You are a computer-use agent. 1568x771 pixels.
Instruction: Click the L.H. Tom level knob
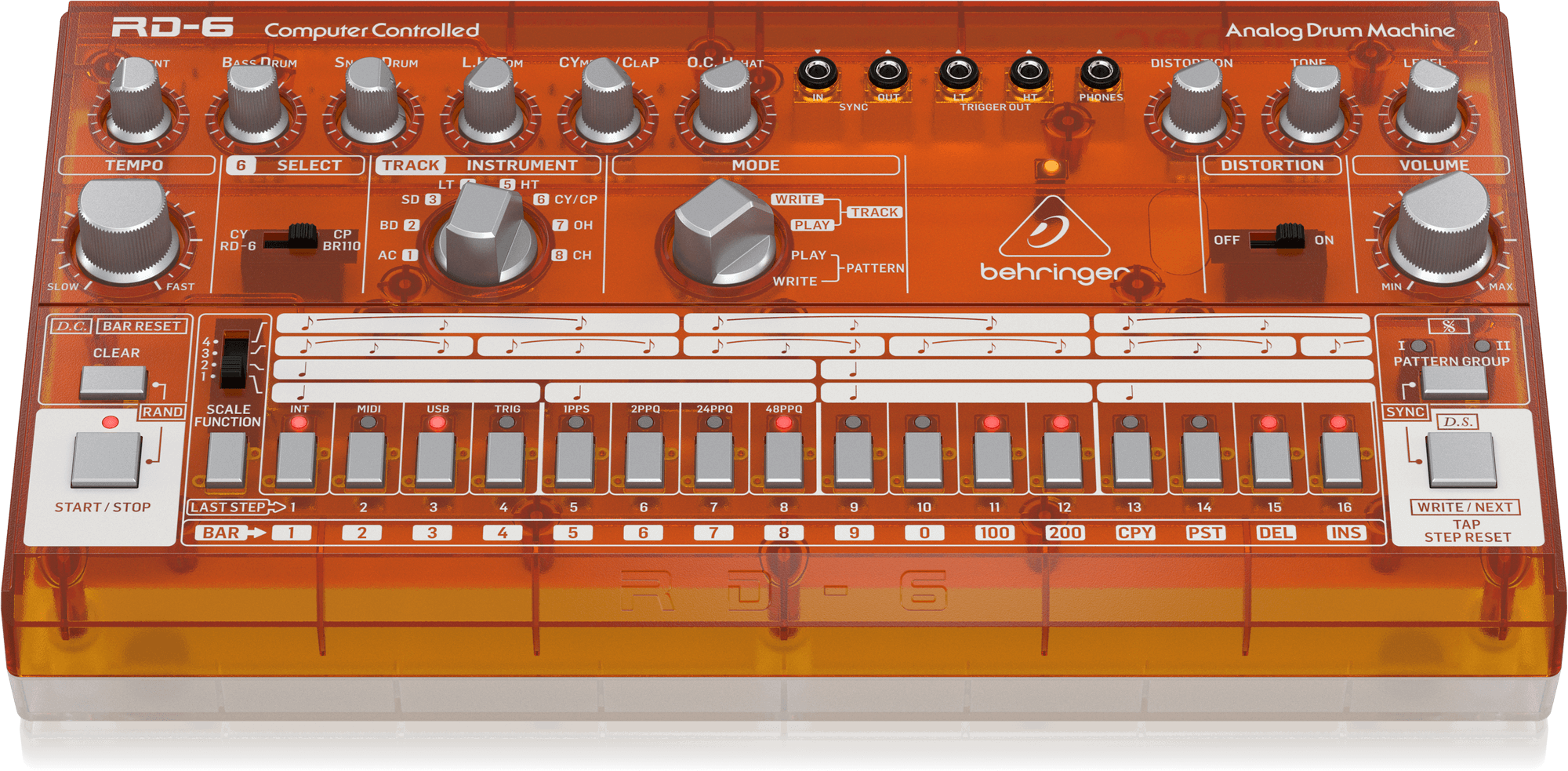click(x=490, y=100)
